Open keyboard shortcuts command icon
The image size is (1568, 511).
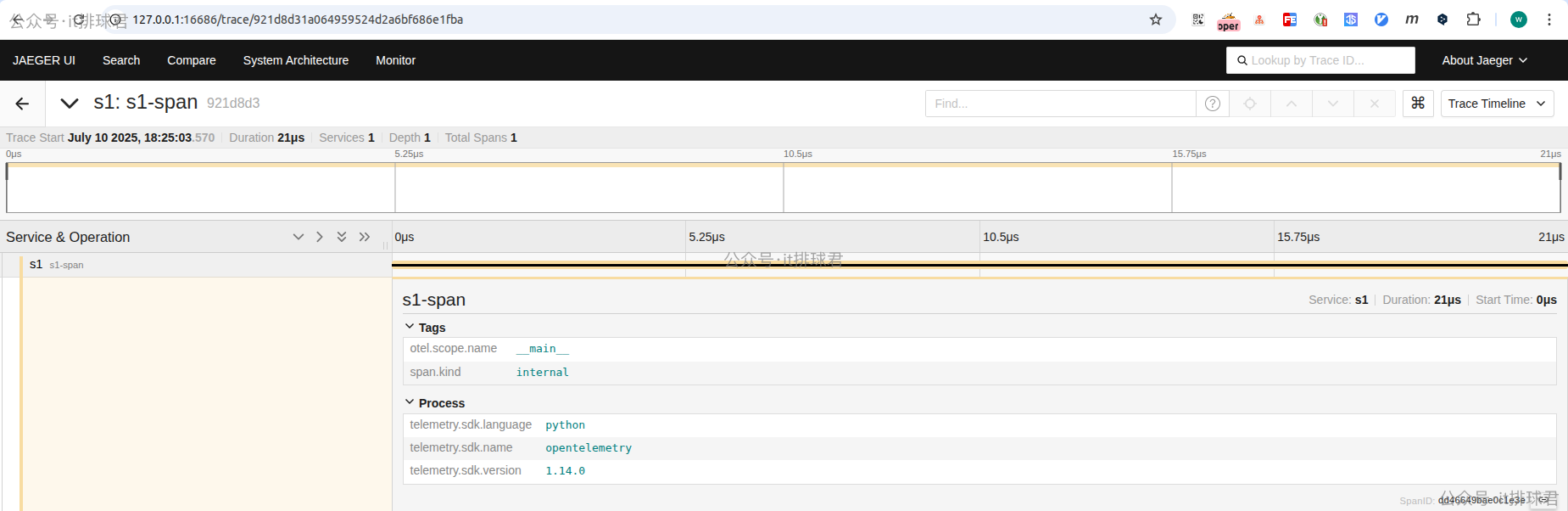[x=1418, y=104]
